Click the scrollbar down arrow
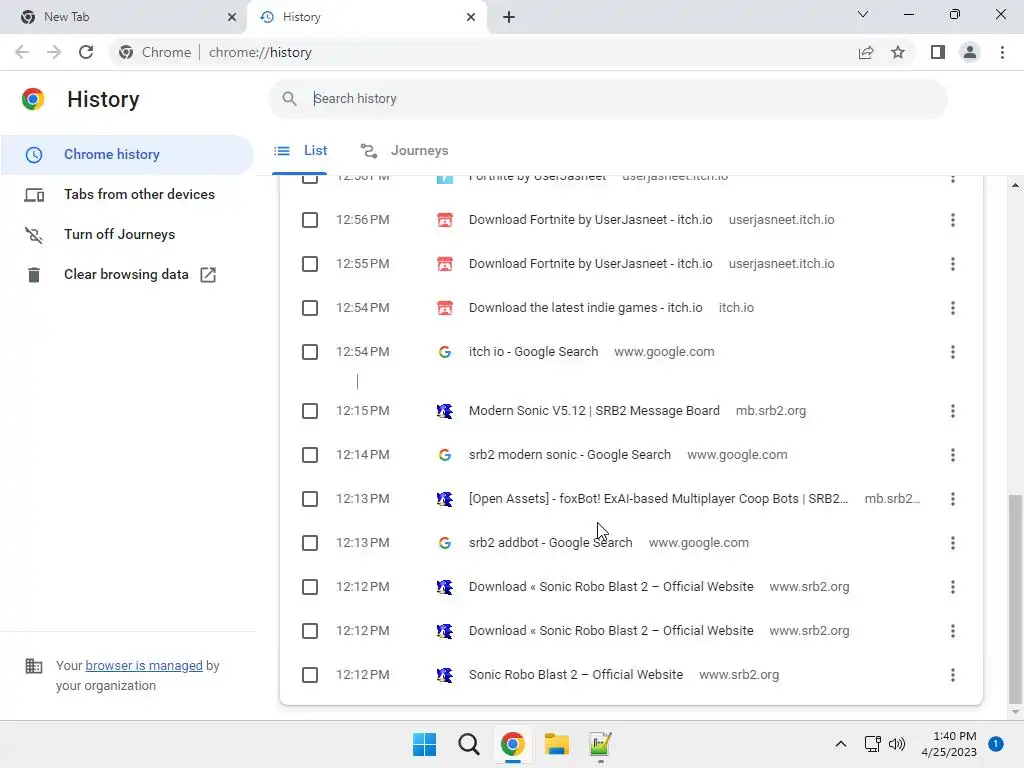The image size is (1024, 768). click(1015, 712)
